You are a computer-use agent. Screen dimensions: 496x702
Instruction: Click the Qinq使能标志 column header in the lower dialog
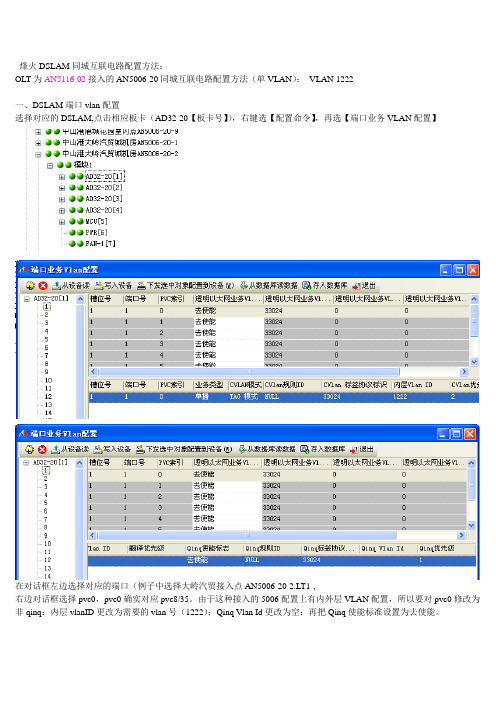214,548
